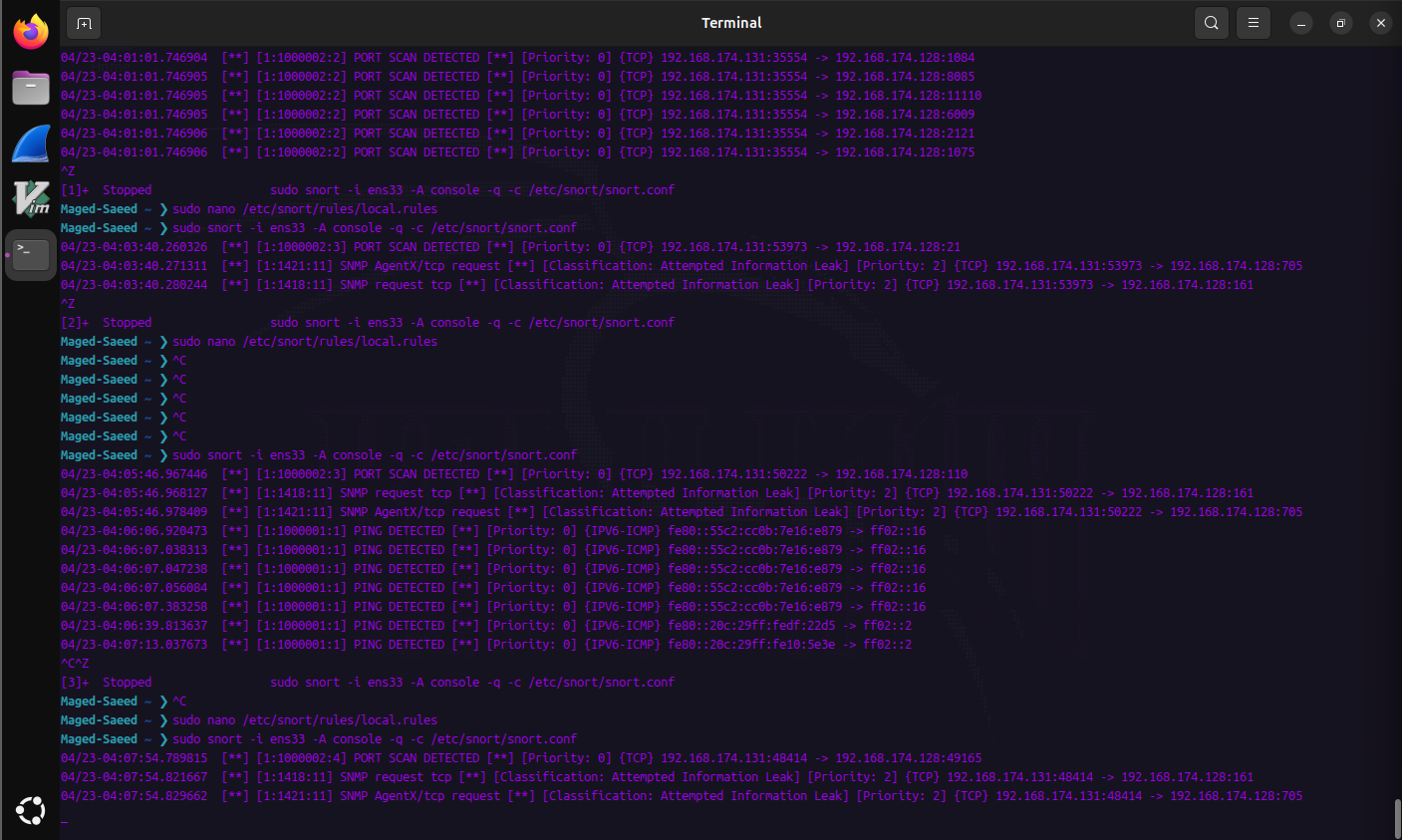The width and height of the screenshot is (1402, 840).
Task: Click timestamp 04/23-04:05:46.967446
Action: pos(135,474)
